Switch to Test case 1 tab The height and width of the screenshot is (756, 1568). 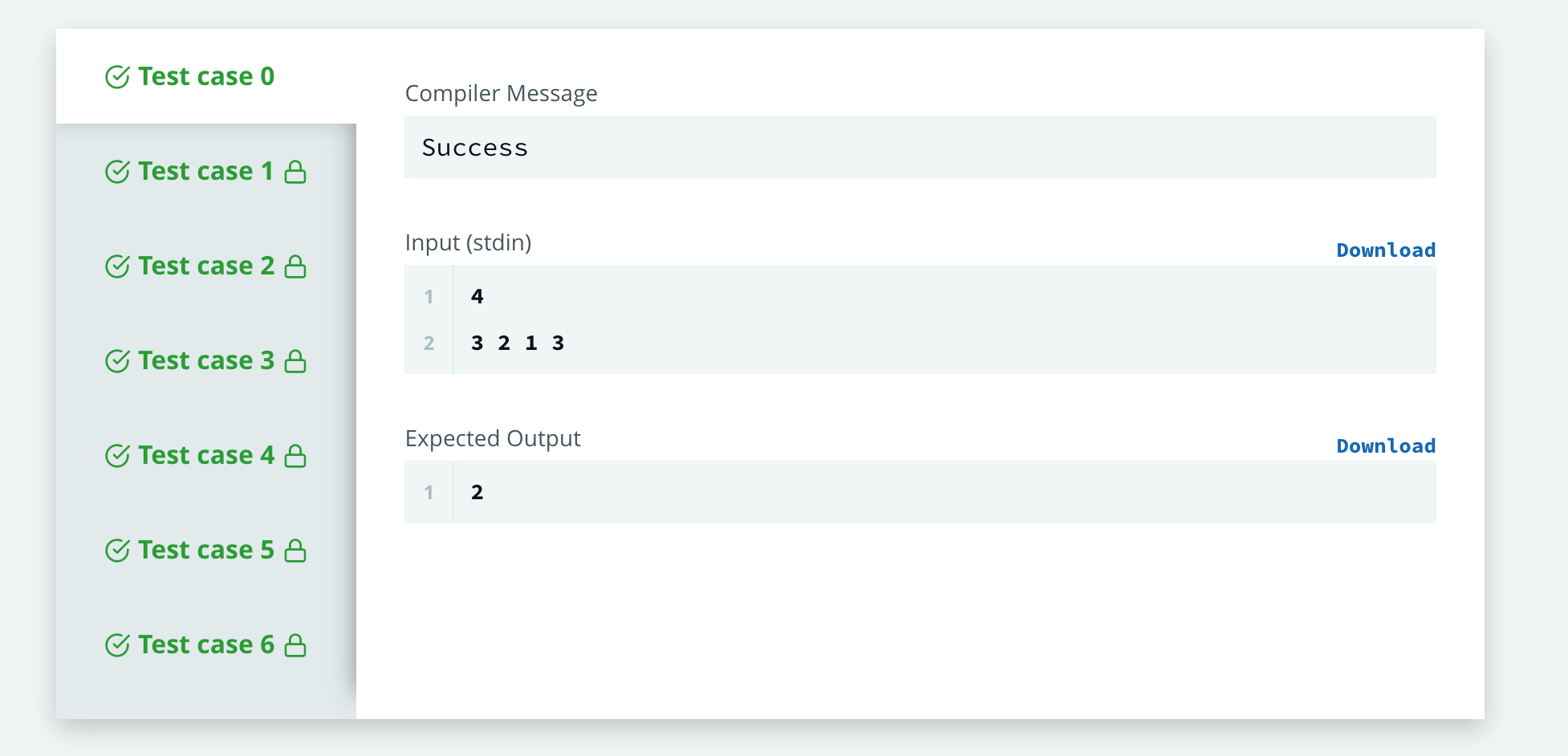[x=206, y=171]
